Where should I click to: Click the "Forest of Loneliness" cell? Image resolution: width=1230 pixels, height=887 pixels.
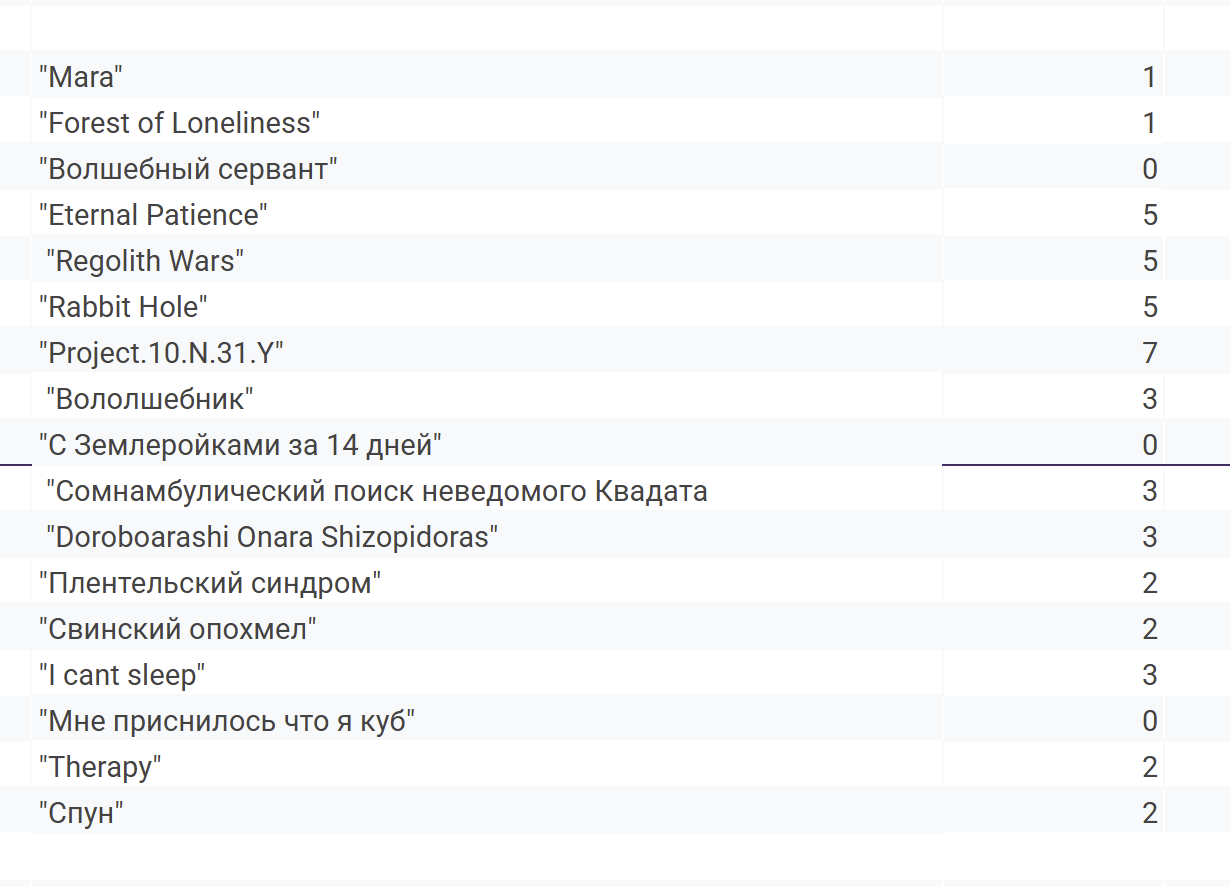486,122
